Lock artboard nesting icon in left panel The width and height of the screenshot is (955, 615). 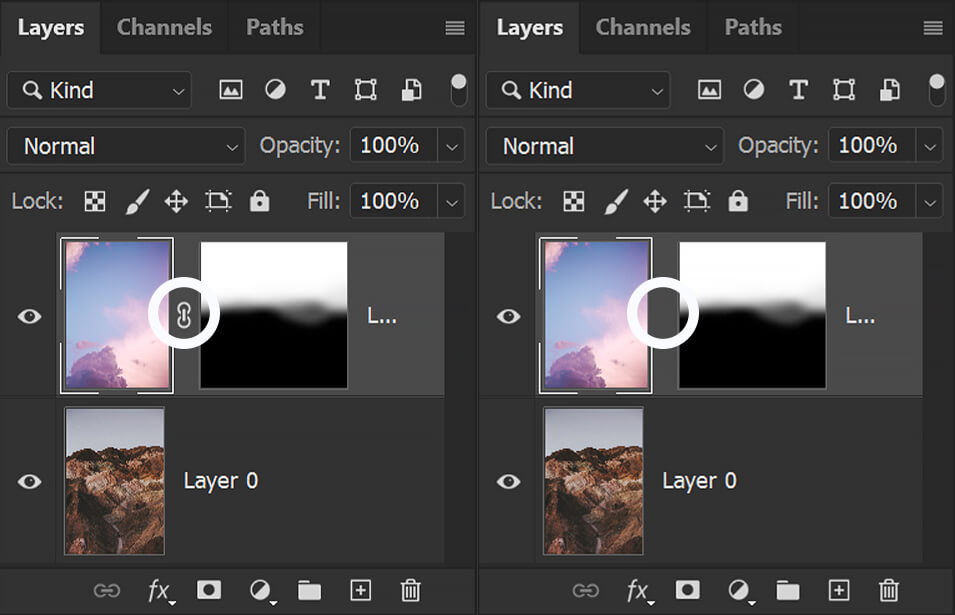pyautogui.click(x=218, y=201)
